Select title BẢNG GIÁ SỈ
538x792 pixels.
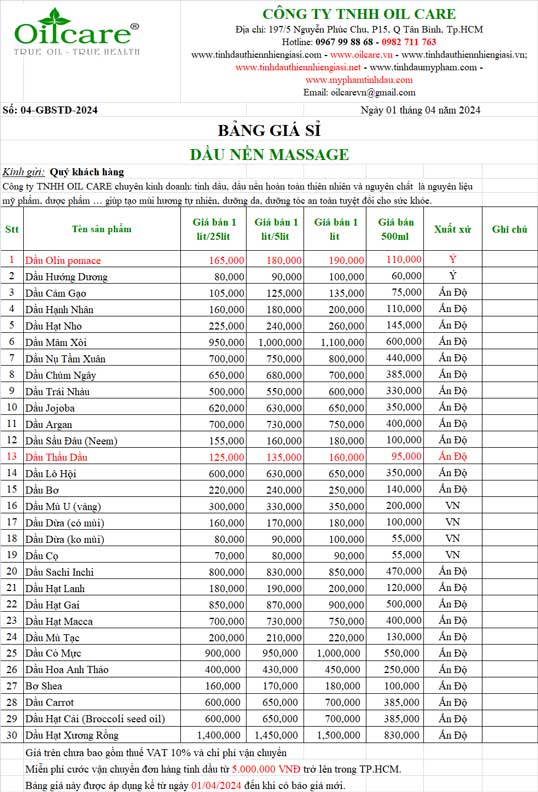click(269, 130)
